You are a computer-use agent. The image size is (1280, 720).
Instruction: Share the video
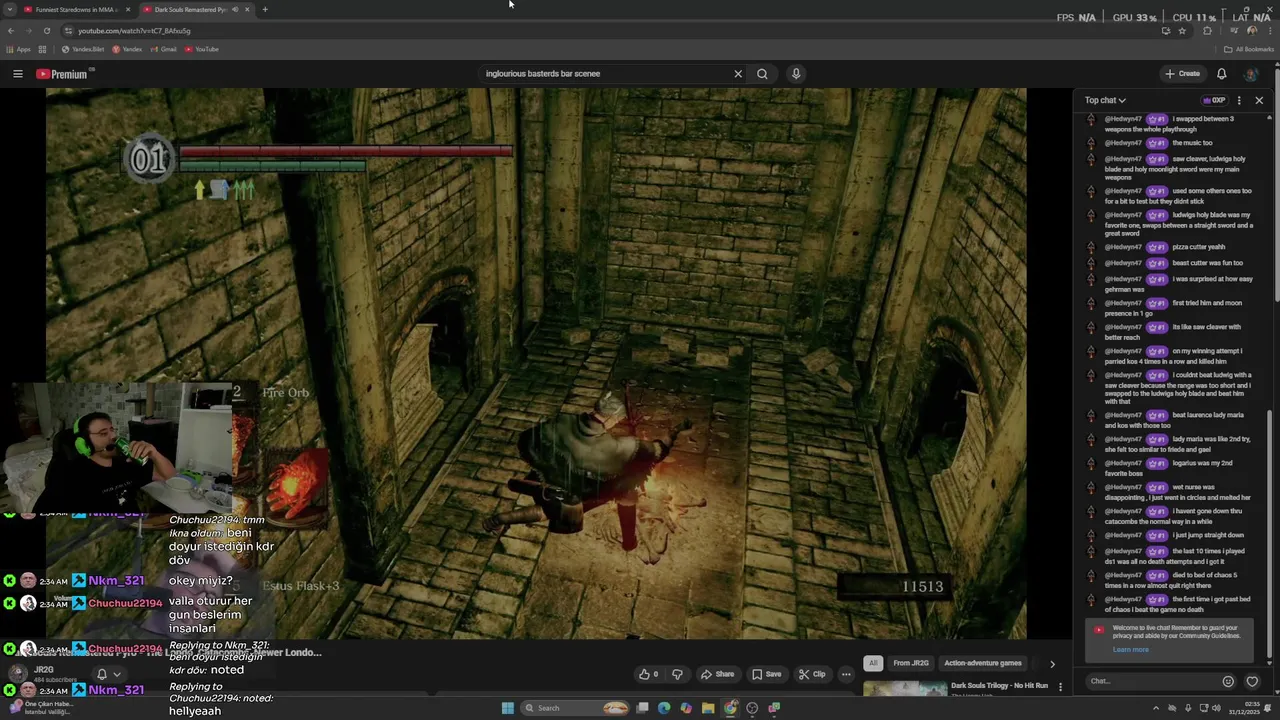tap(717, 674)
